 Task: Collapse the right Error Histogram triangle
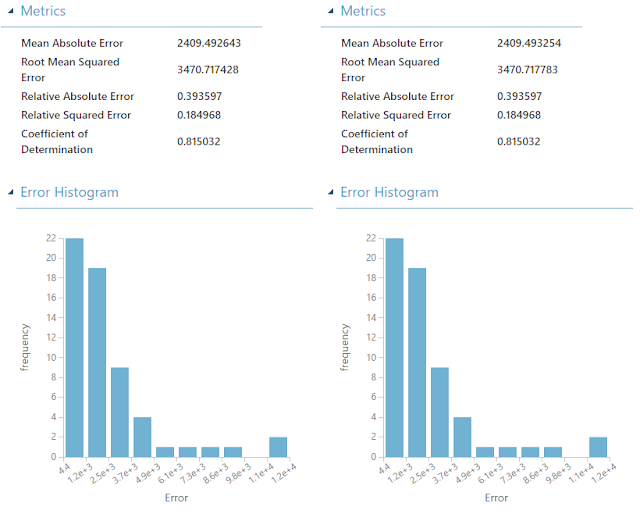point(331,192)
